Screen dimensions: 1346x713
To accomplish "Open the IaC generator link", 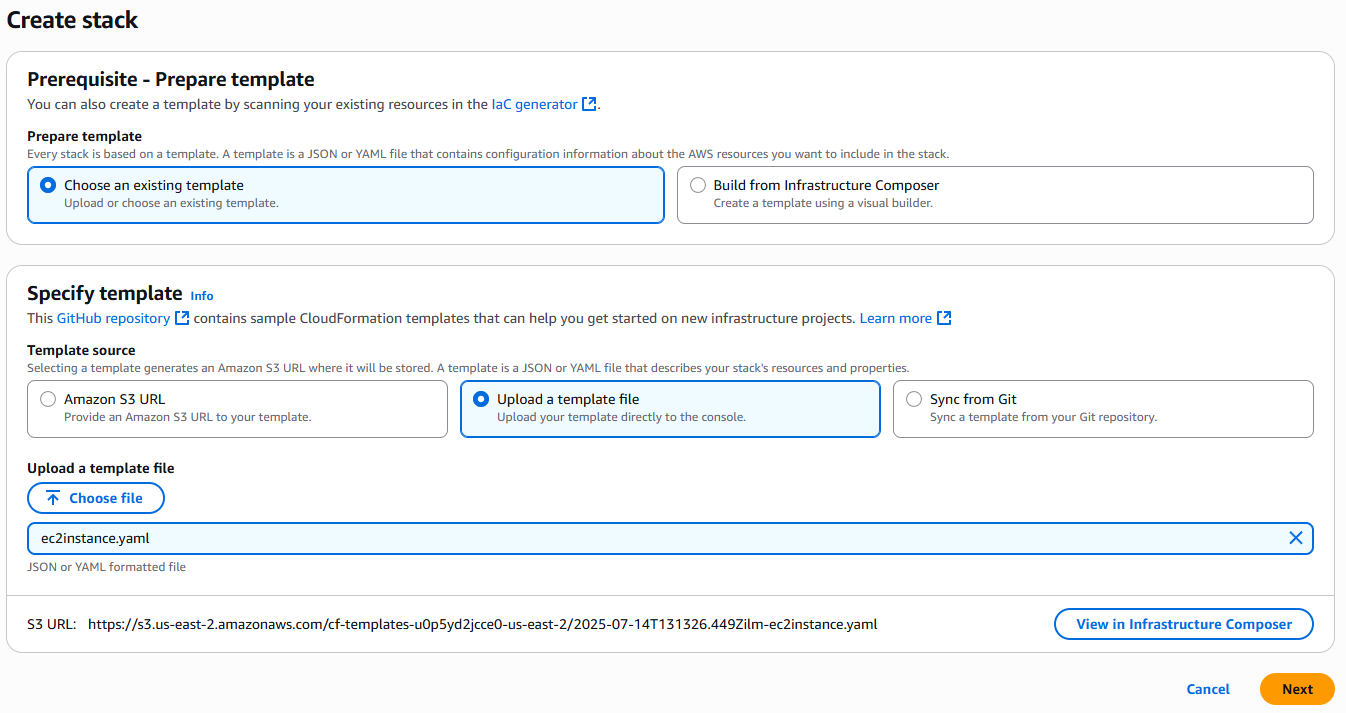I will pyautogui.click(x=534, y=104).
